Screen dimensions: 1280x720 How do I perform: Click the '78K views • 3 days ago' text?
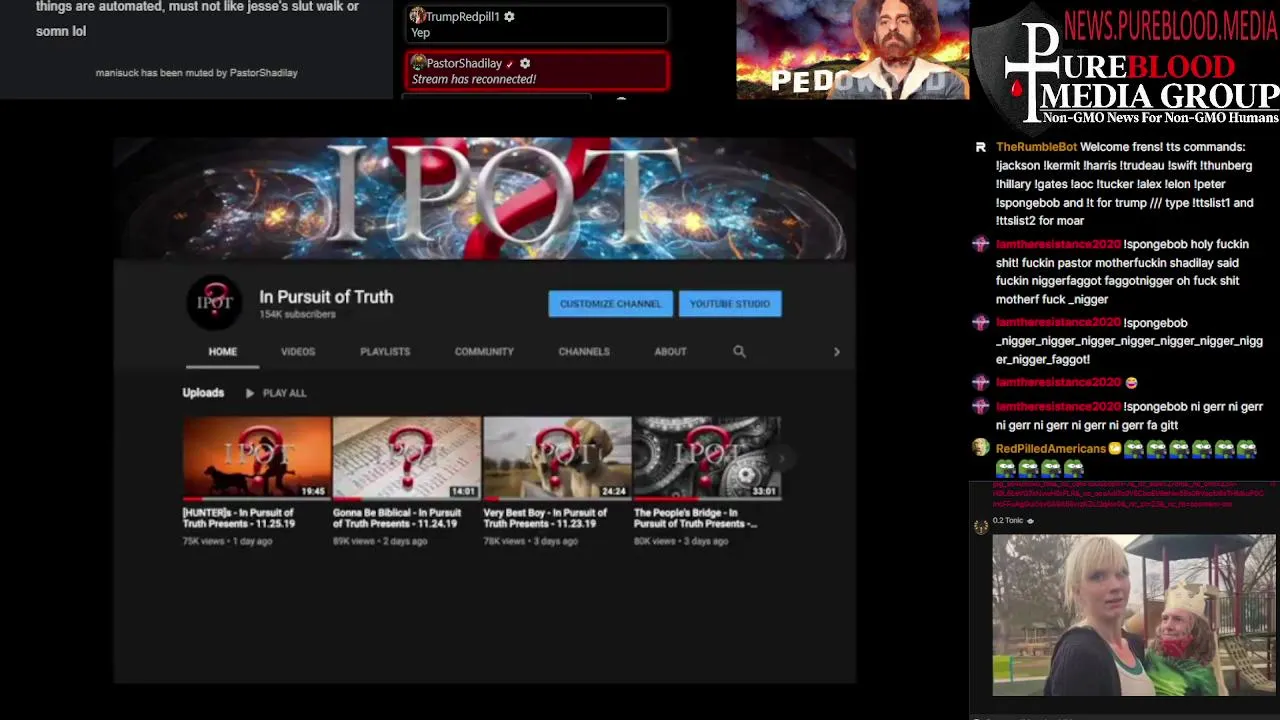(x=531, y=541)
